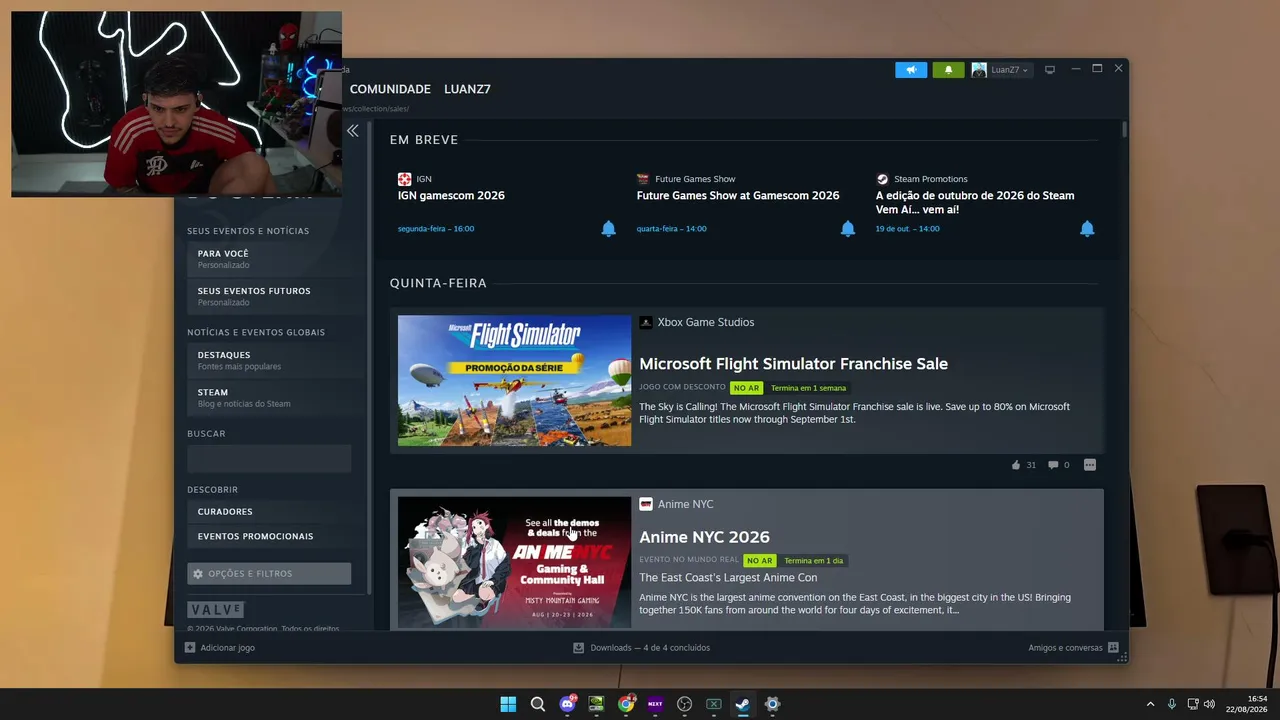Open the NVIDIA app from the taskbar
Image resolution: width=1280 pixels, height=720 pixels.
(596, 704)
